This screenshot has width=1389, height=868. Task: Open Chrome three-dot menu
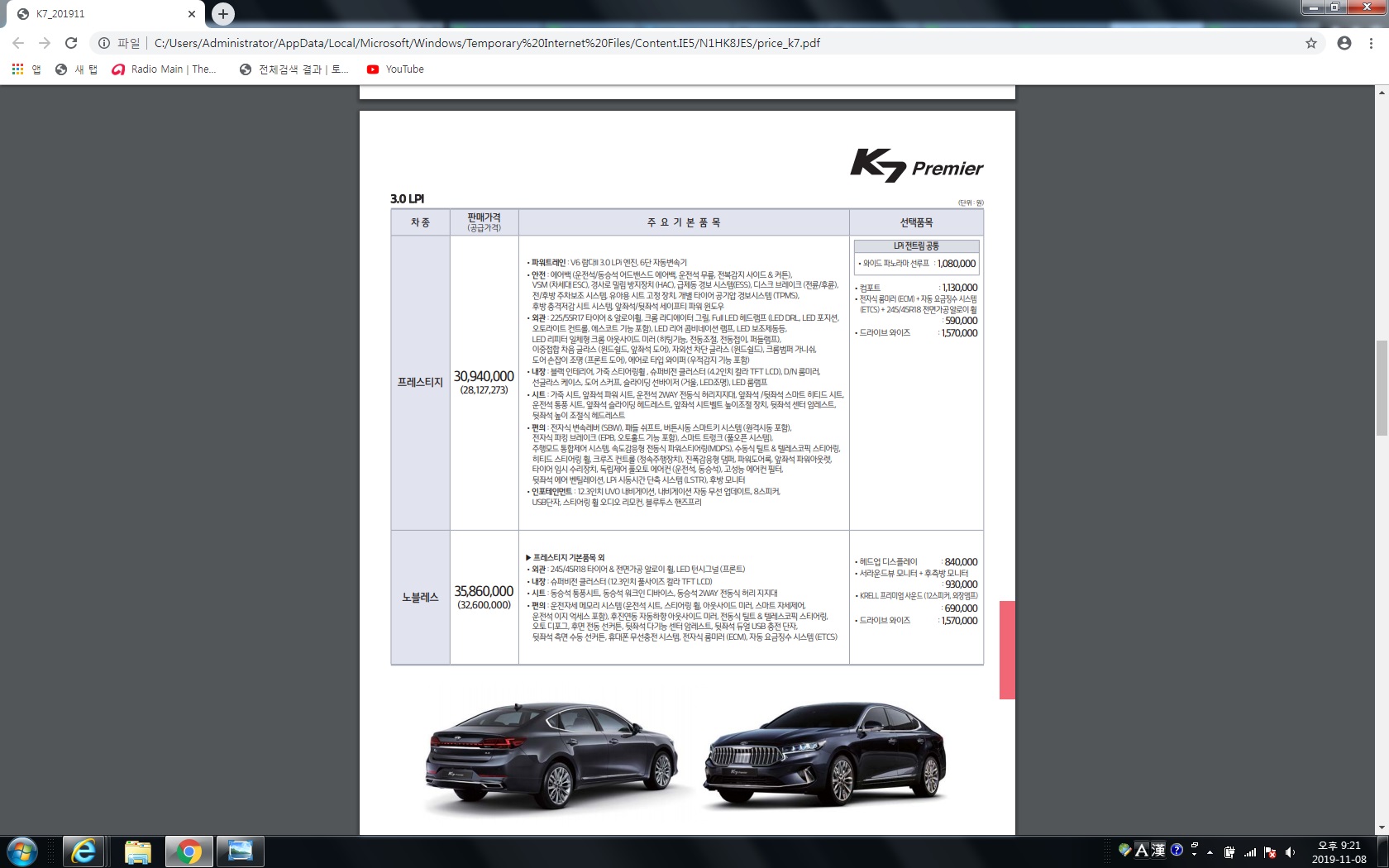(1372, 43)
